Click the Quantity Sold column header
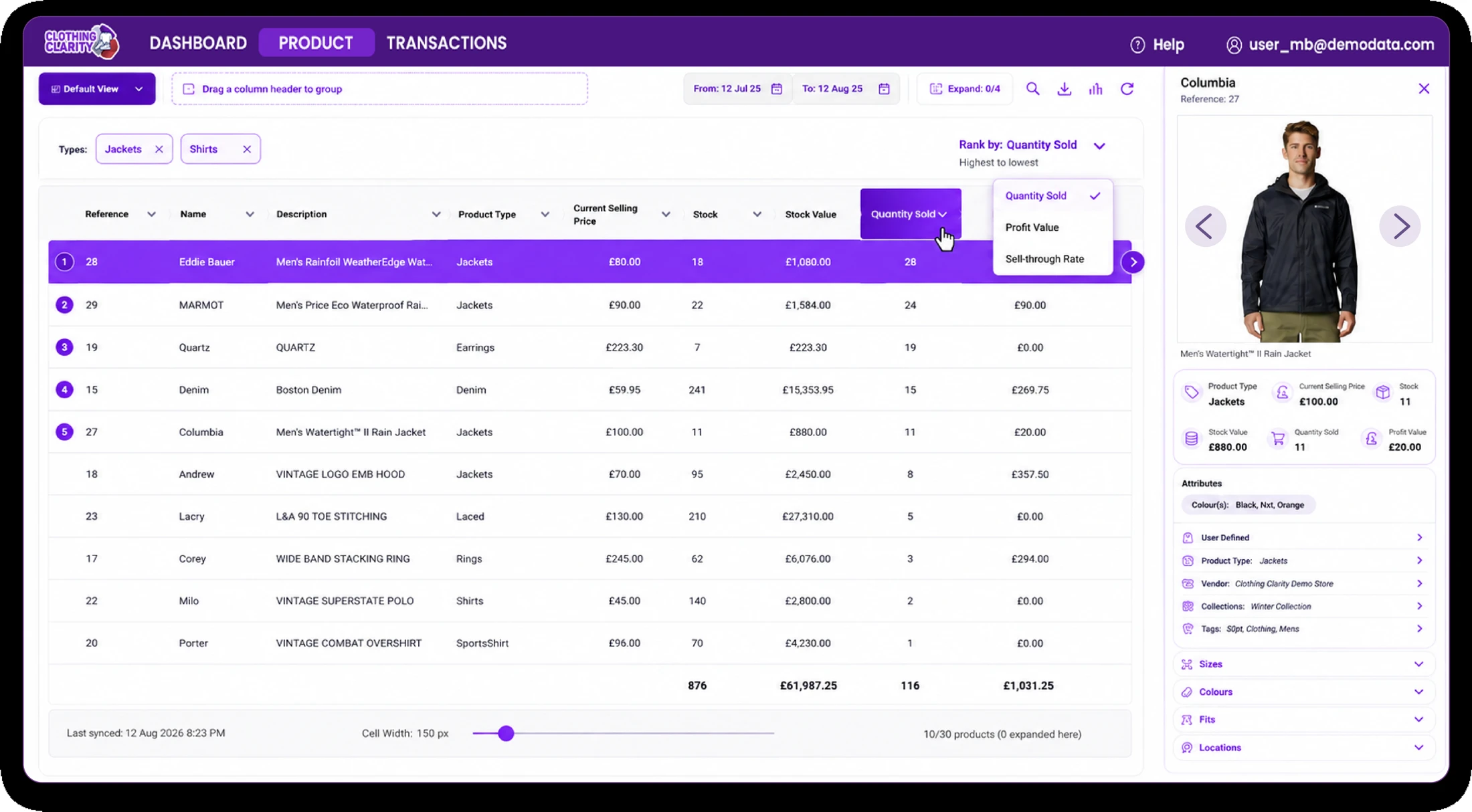Viewport: 1472px width, 812px height. point(910,214)
